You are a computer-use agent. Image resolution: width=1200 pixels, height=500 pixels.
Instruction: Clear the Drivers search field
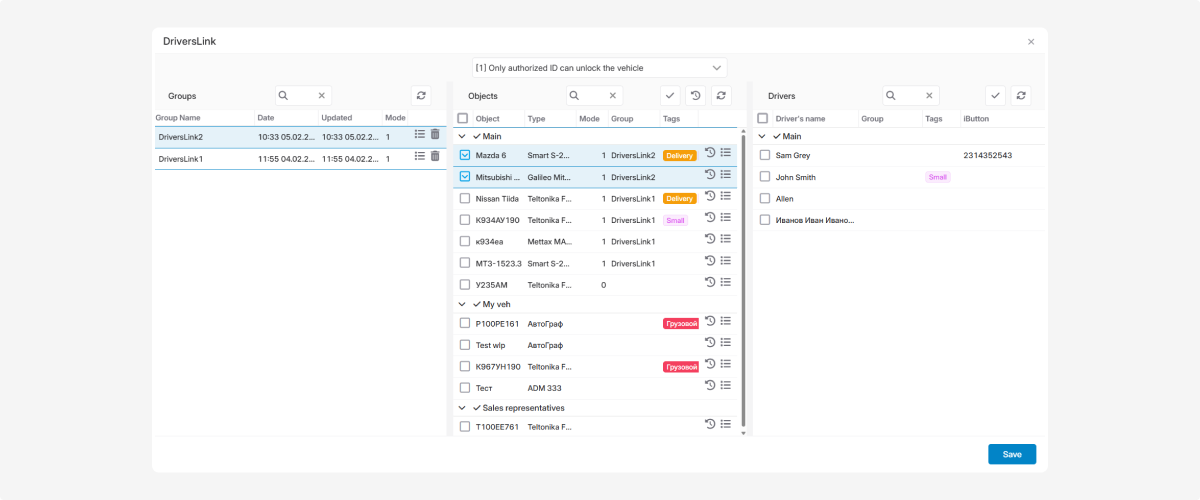[x=929, y=96]
